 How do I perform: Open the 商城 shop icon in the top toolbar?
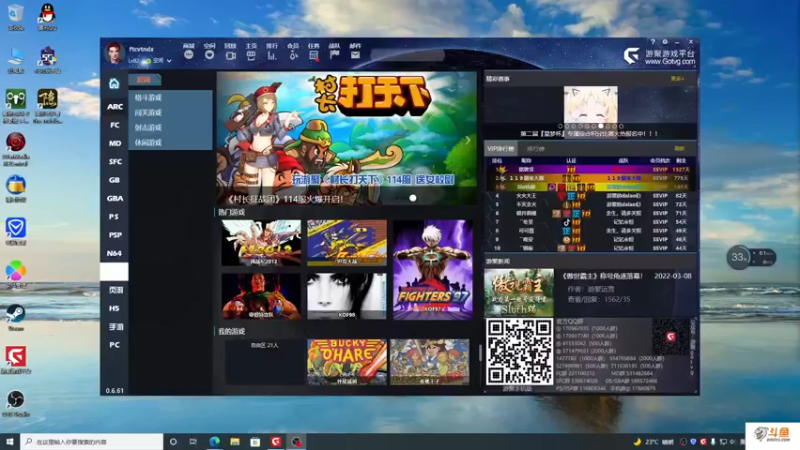pyautogui.click(x=189, y=55)
